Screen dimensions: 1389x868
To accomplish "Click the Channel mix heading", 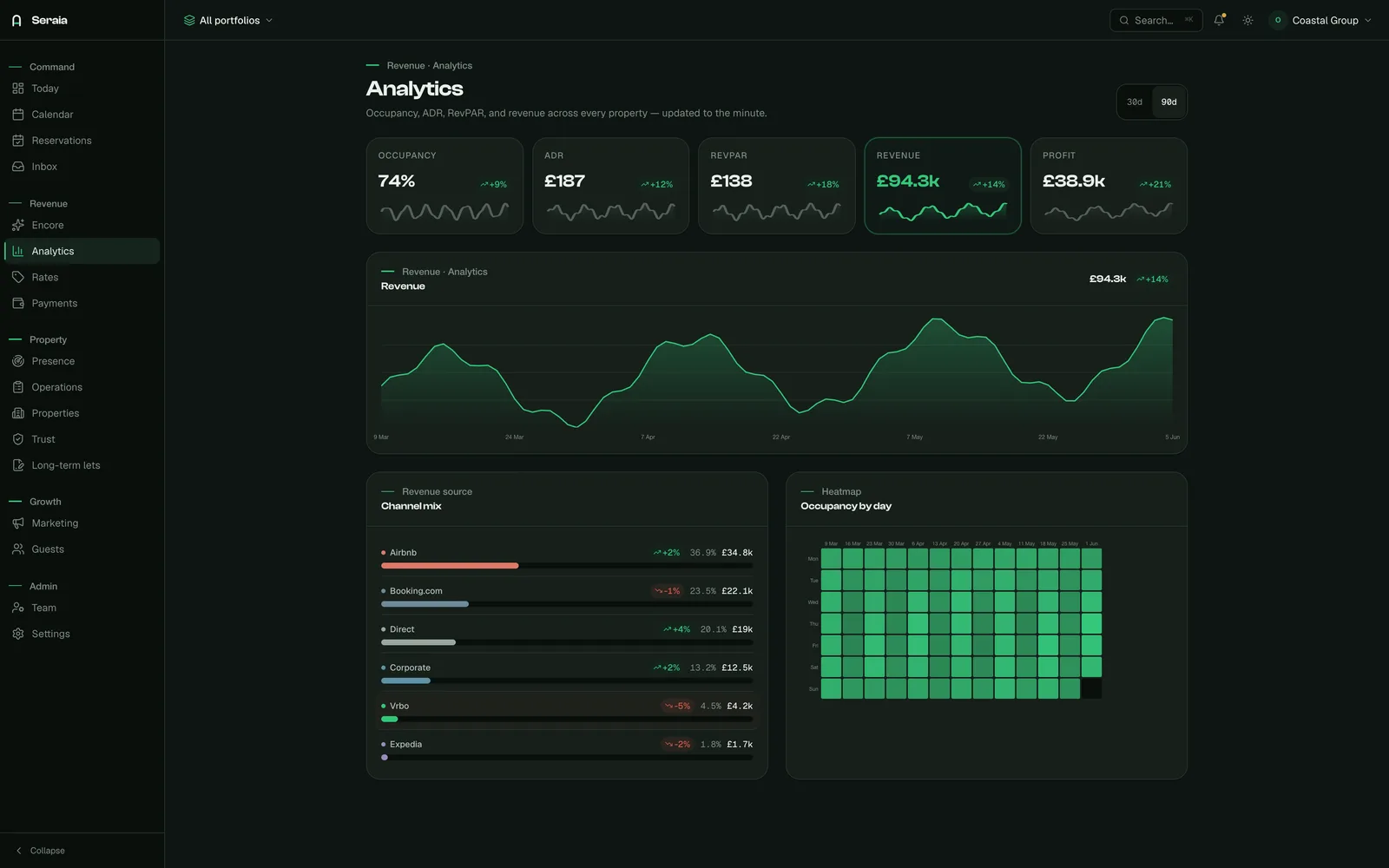I will pyautogui.click(x=411, y=506).
